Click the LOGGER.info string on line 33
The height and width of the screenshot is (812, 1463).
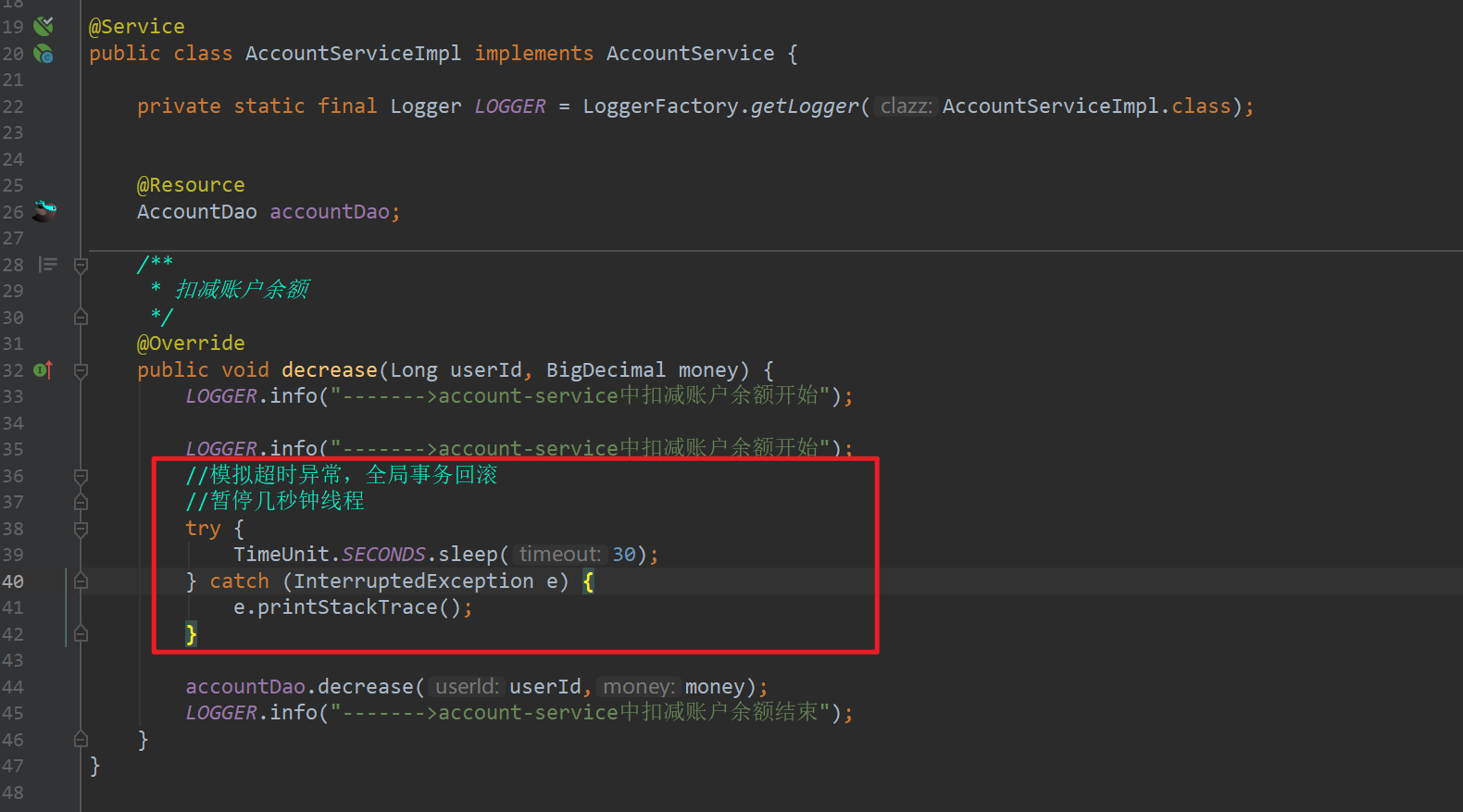(x=580, y=396)
